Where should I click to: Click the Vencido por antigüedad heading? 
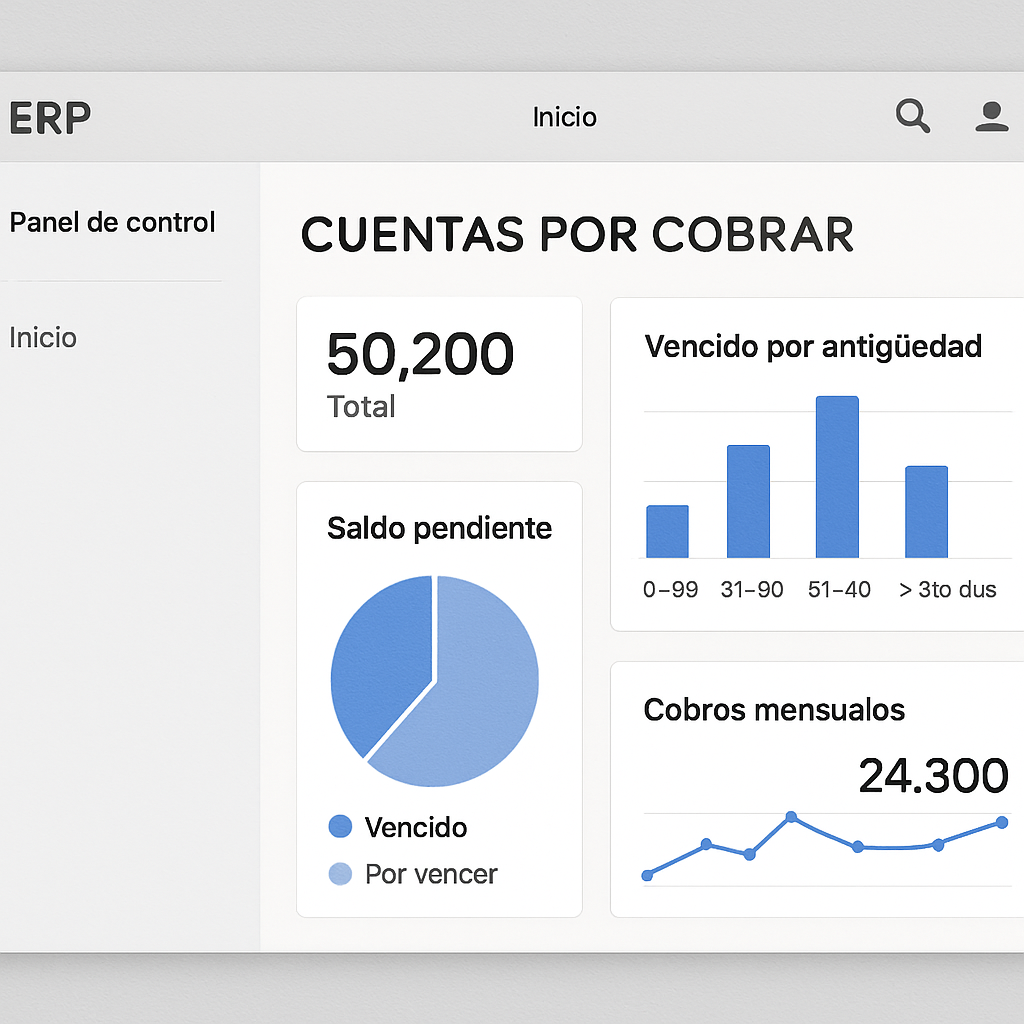point(813,347)
